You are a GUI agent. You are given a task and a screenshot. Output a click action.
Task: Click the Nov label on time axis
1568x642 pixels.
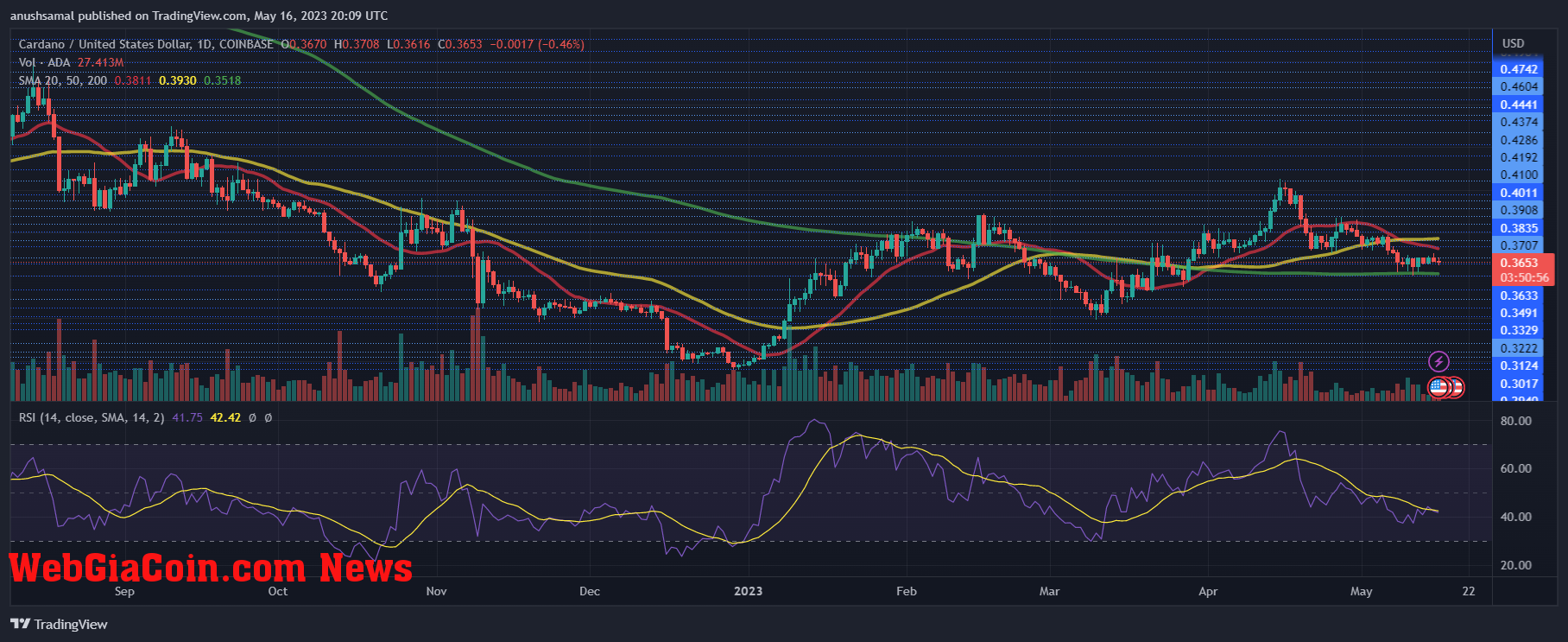[x=437, y=591]
